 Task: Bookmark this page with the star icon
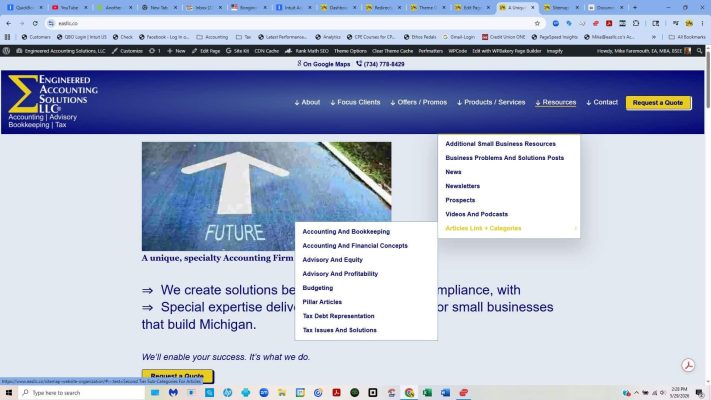pyautogui.click(x=537, y=23)
